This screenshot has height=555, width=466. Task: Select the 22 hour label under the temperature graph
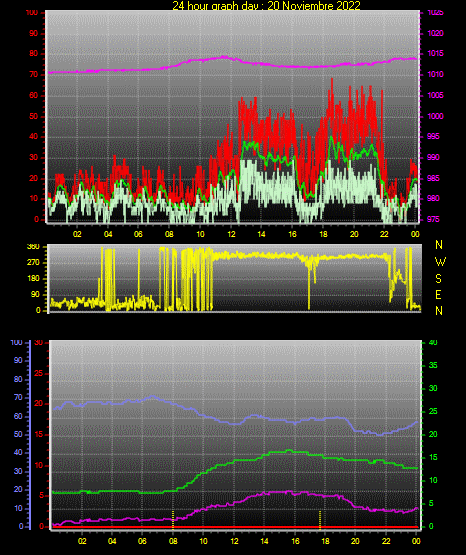pyautogui.click(x=386, y=541)
